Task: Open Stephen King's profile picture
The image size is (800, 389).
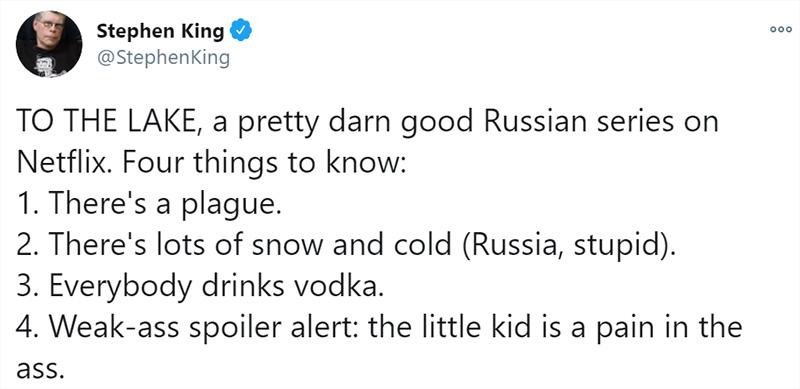Action: 49,44
